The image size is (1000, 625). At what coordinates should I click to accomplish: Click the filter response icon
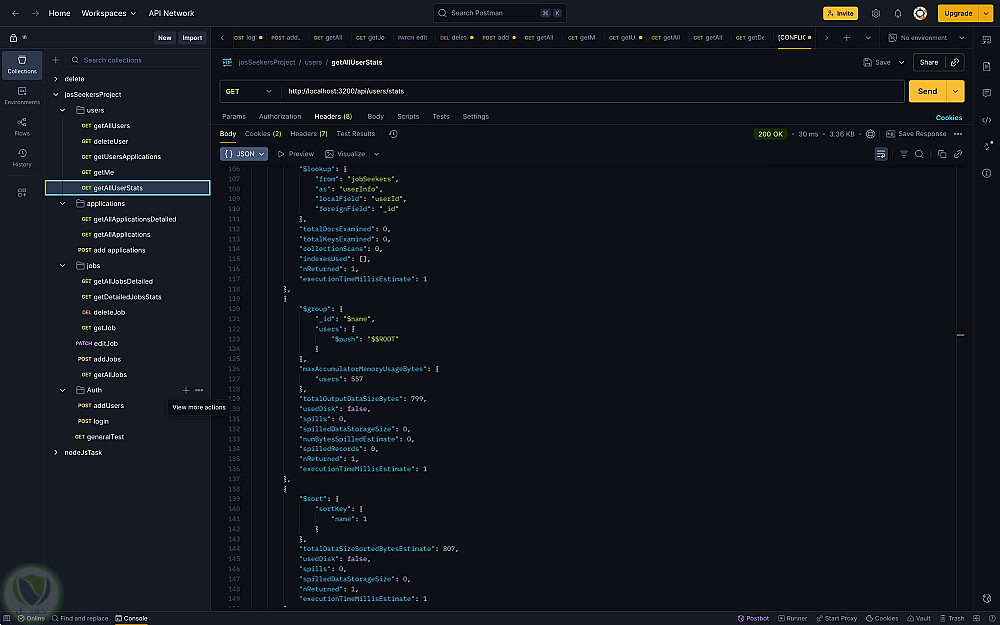(x=904, y=154)
